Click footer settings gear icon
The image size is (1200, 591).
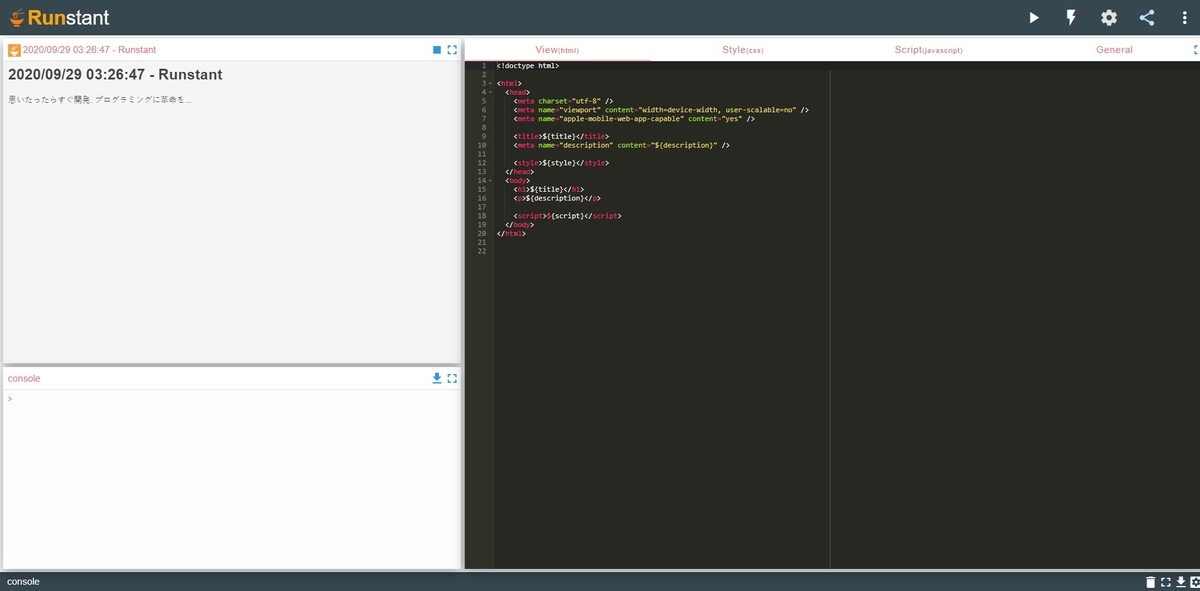pyautogui.click(x=1195, y=581)
